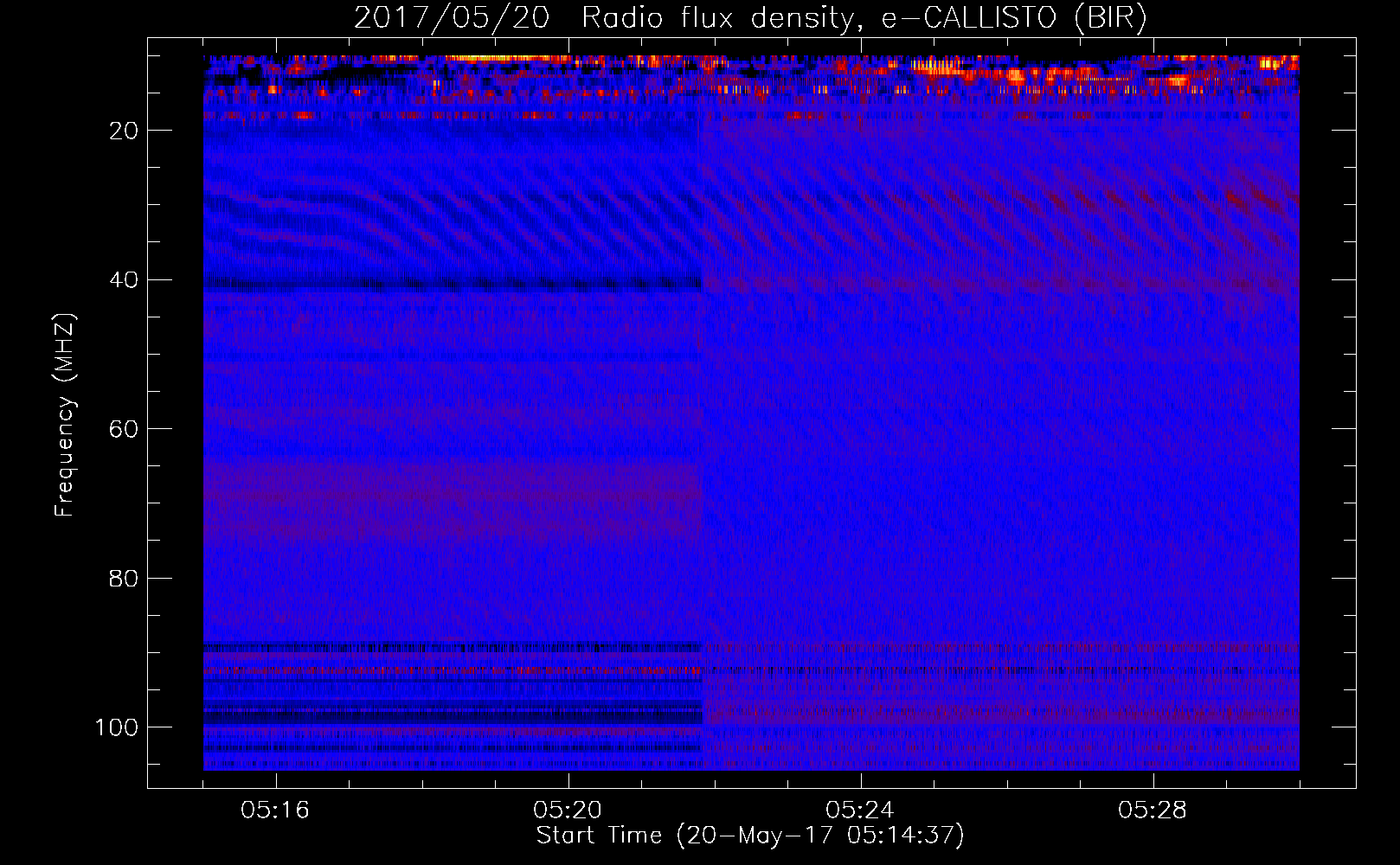
Task: Click the plot title '2017/05/20 Radio flux density'
Action: (750, 17)
